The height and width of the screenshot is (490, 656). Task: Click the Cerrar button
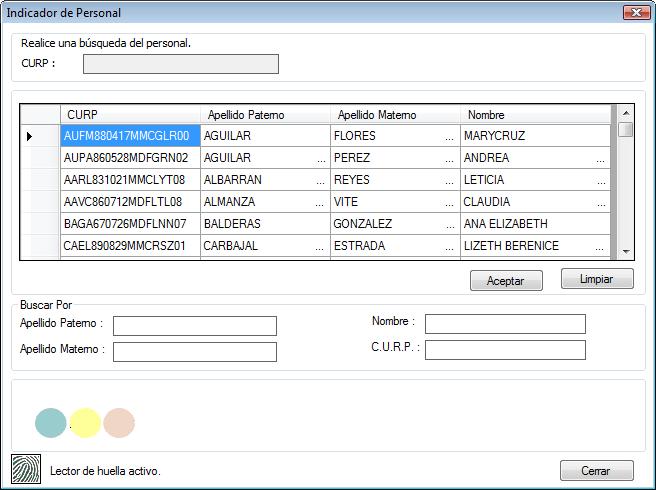(597, 471)
